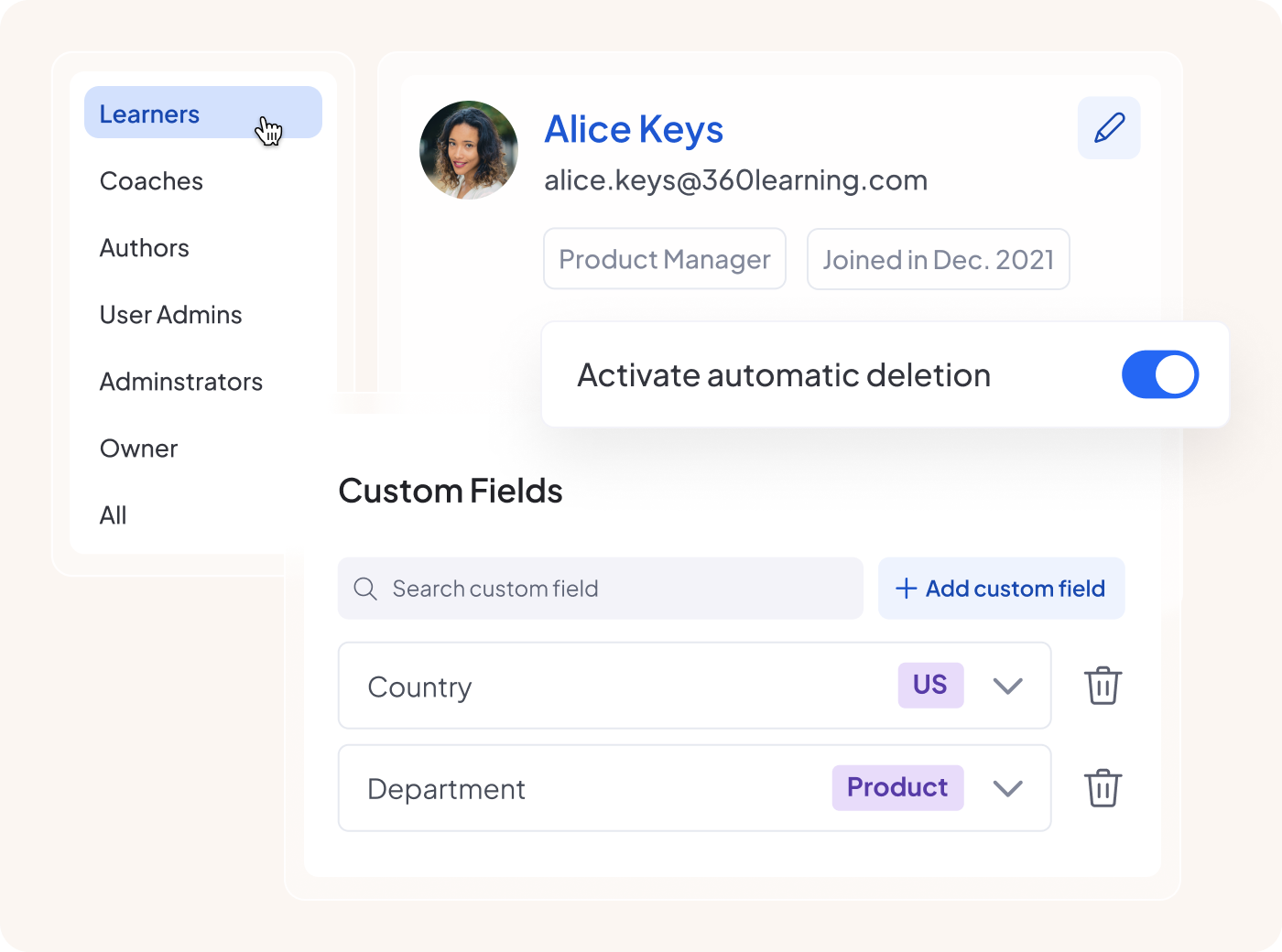
Task: Click the Alice Keys name link
Action: [634, 130]
